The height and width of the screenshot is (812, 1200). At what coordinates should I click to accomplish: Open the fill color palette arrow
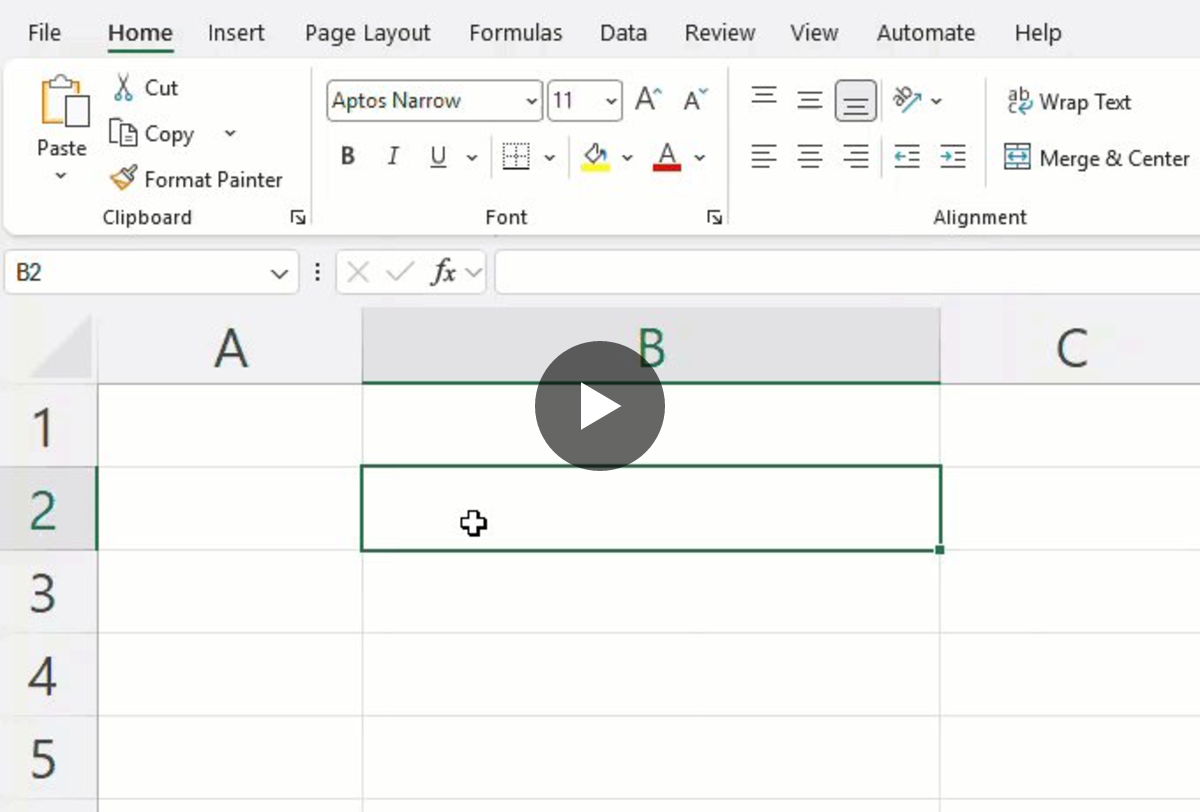[627, 157]
